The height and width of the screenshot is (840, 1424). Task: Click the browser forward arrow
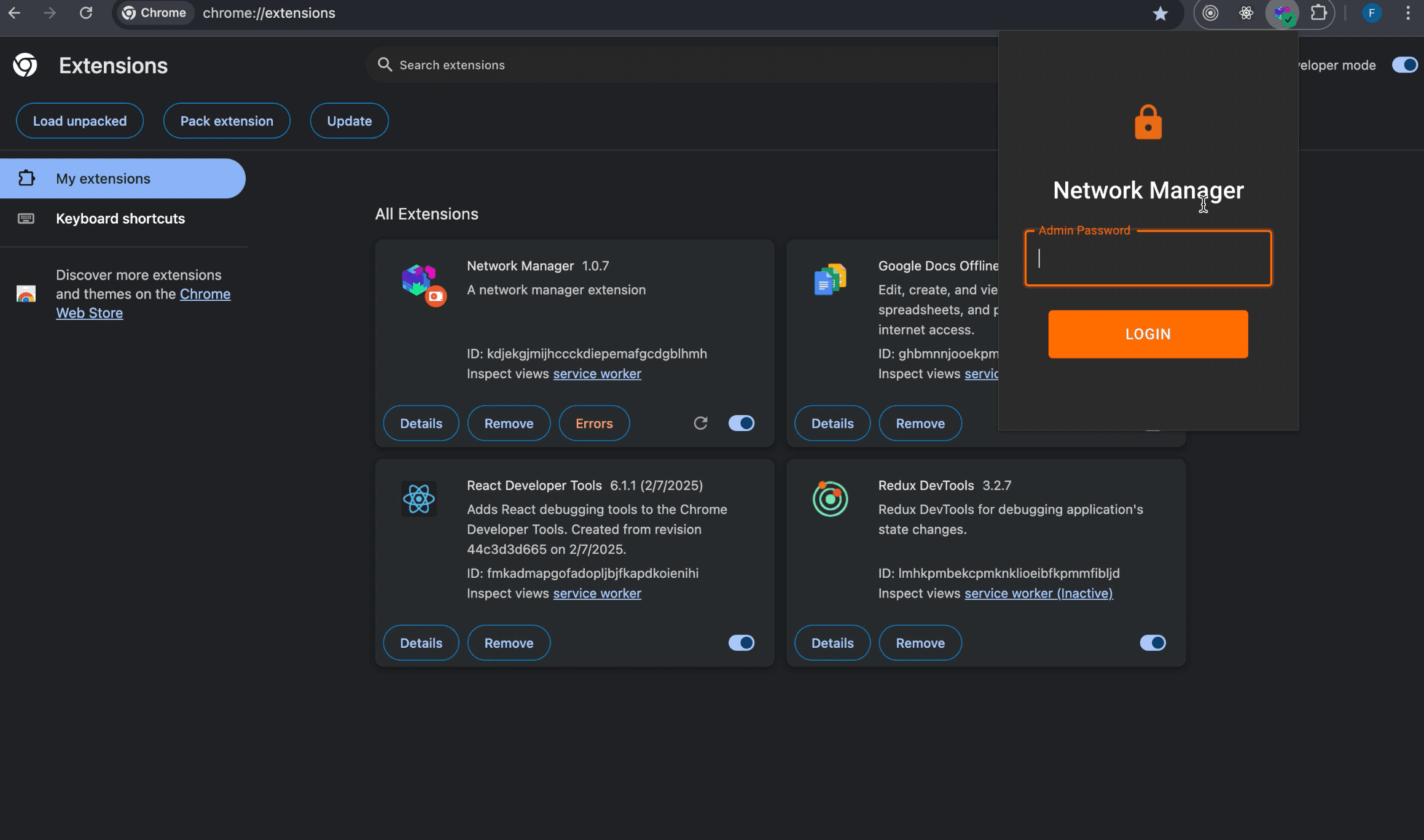(x=50, y=13)
